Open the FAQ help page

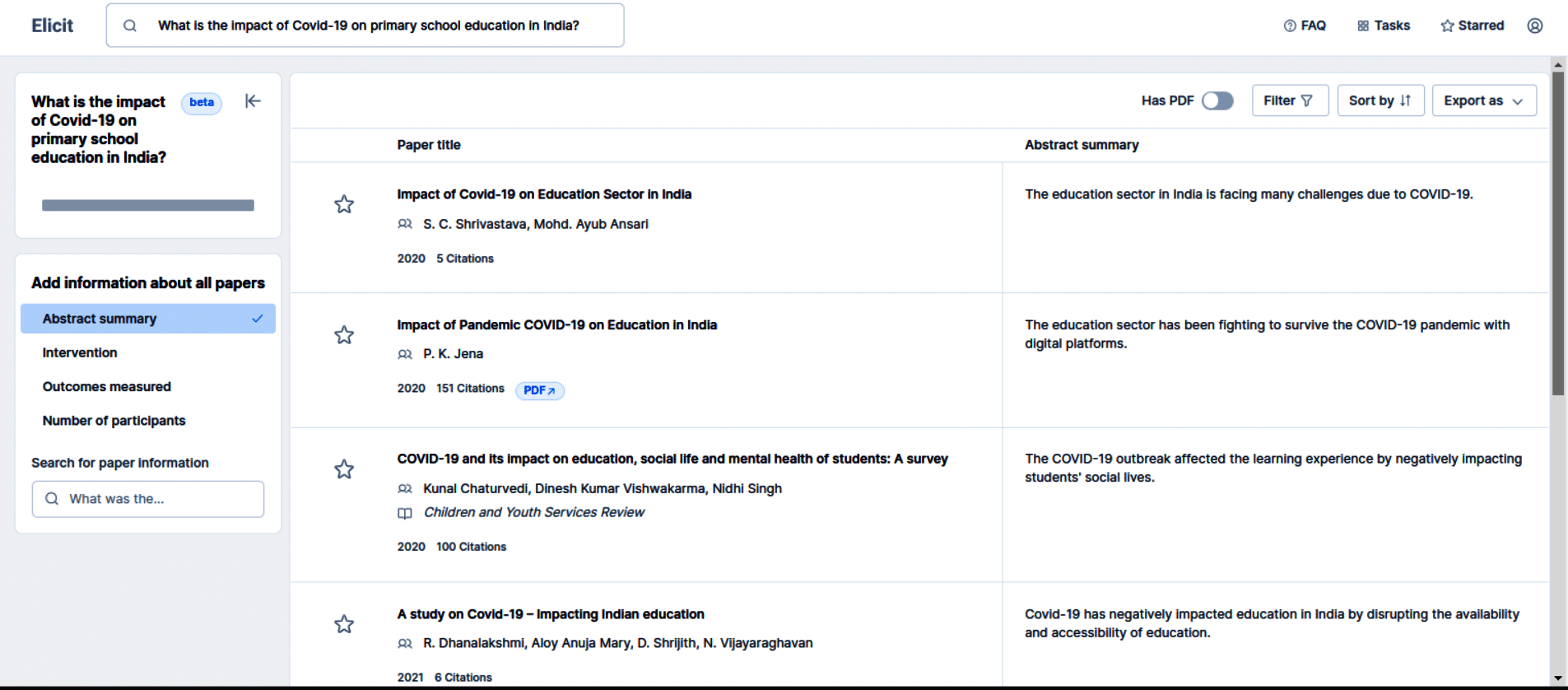click(1305, 26)
